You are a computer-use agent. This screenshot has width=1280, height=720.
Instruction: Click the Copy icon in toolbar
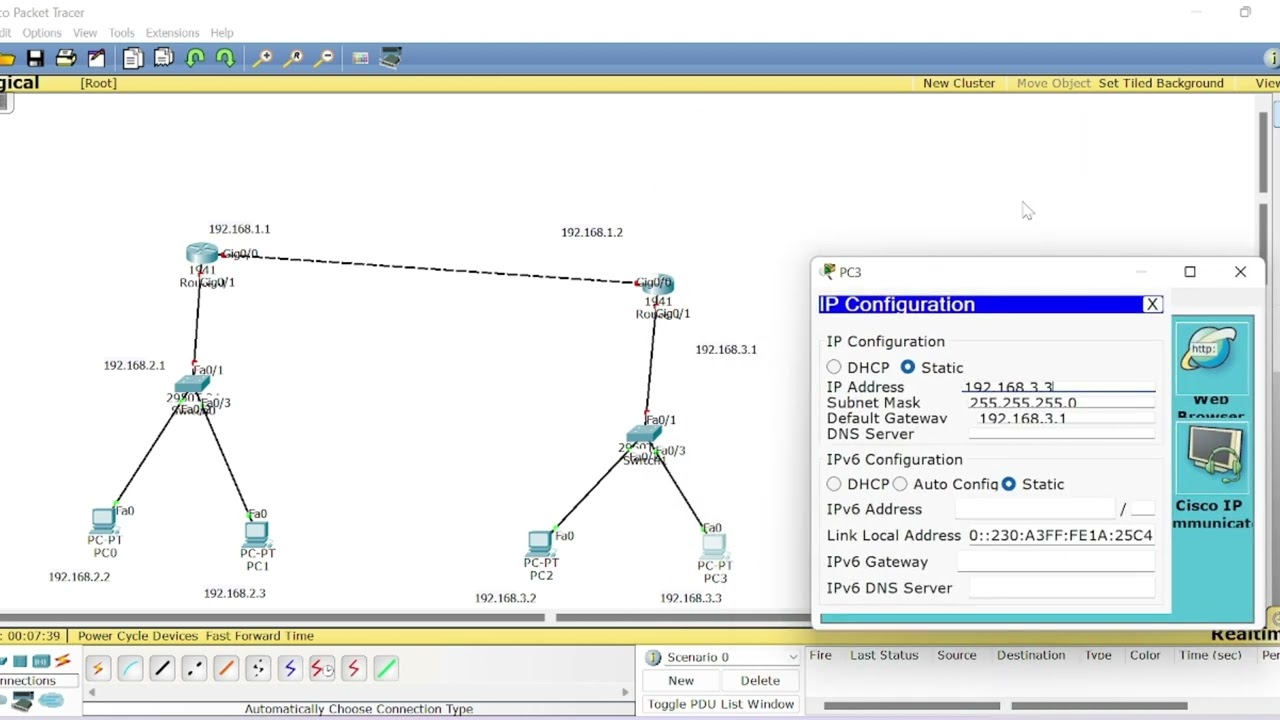133,59
